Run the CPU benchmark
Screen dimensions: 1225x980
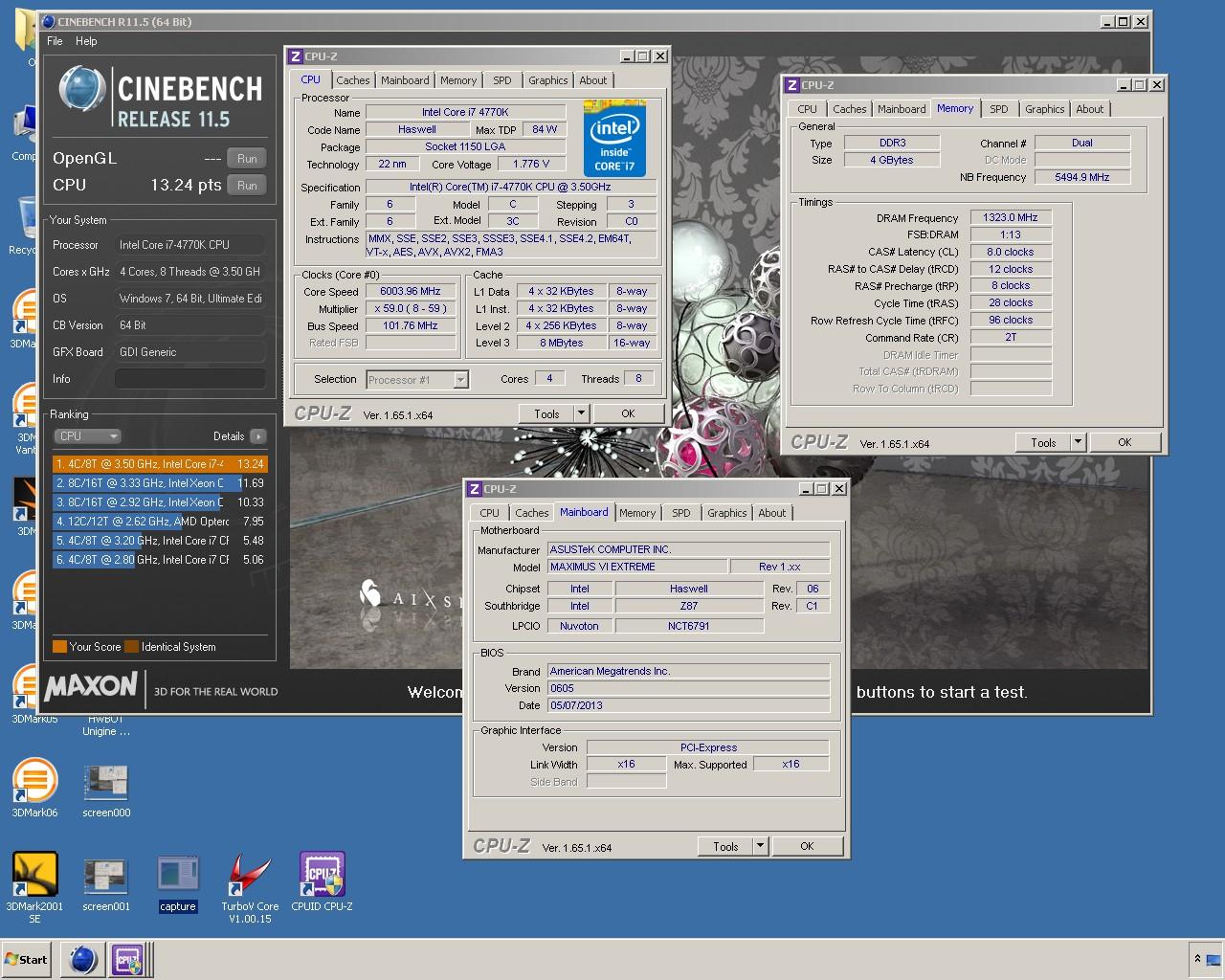[x=247, y=186]
